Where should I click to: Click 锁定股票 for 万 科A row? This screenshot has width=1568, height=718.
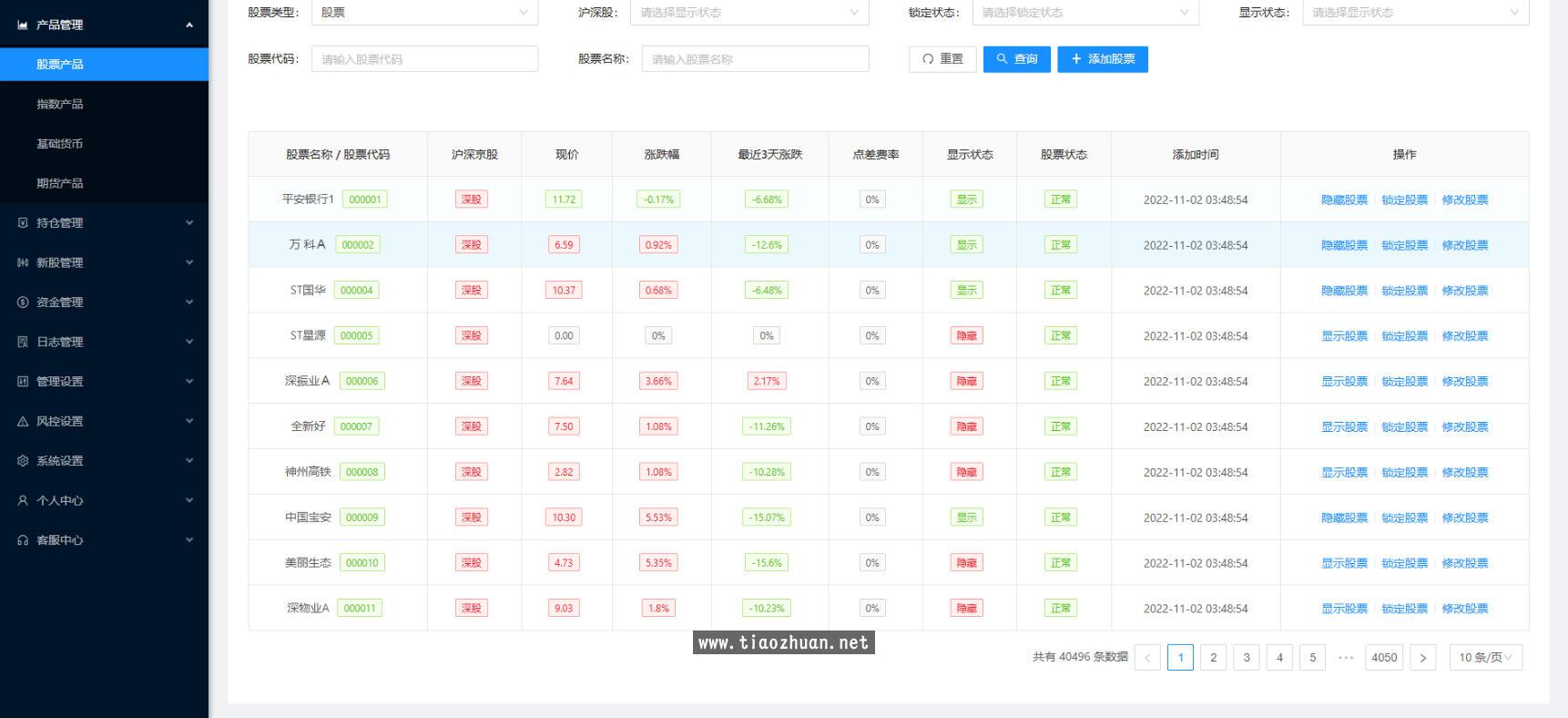[1404, 245]
